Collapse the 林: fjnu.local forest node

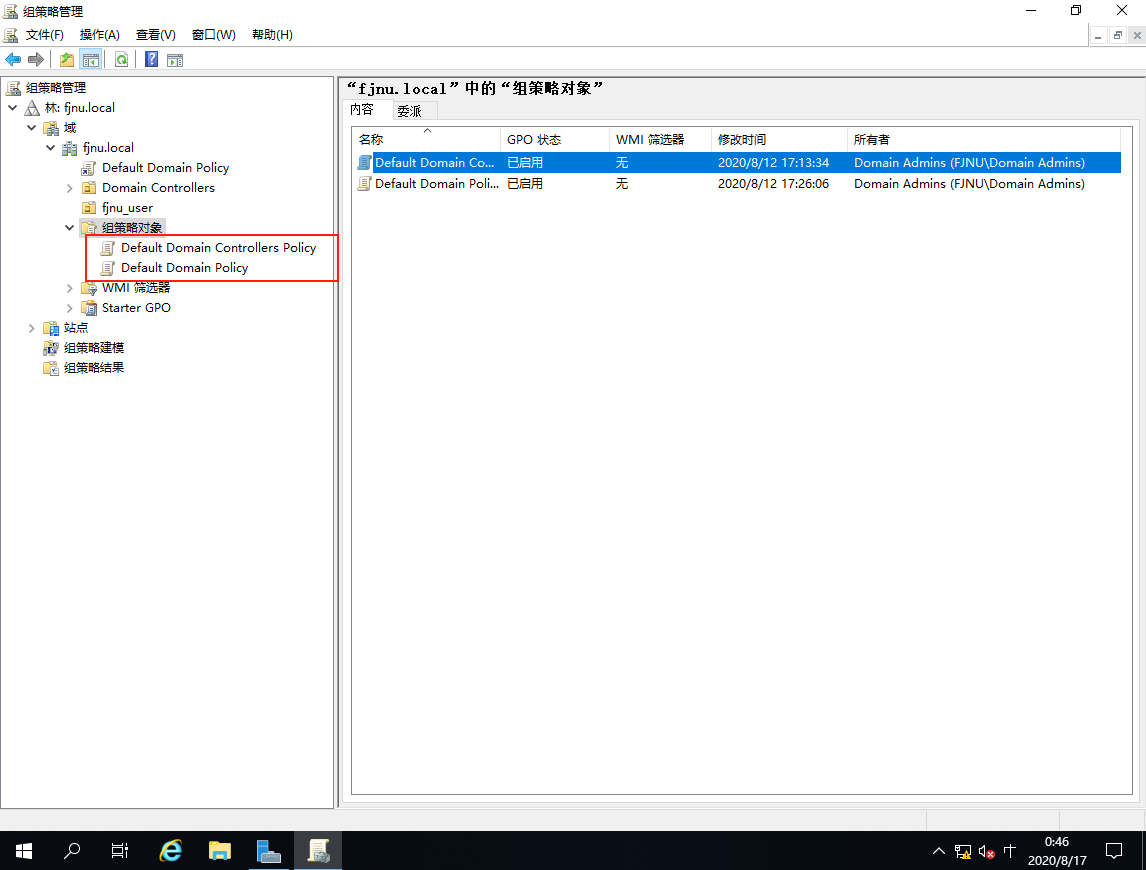click(12, 107)
